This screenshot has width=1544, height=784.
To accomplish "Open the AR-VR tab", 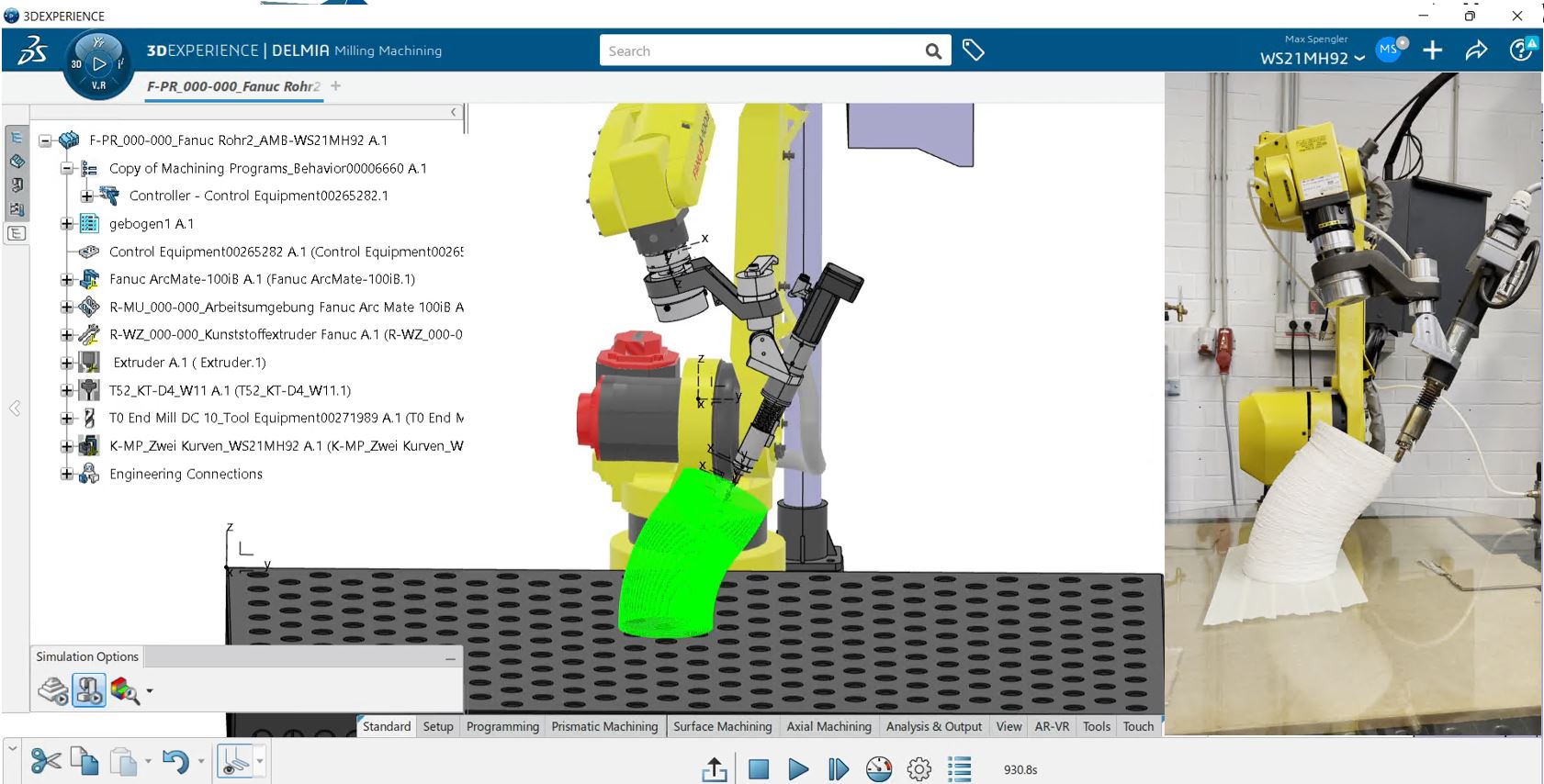I will point(1052,726).
